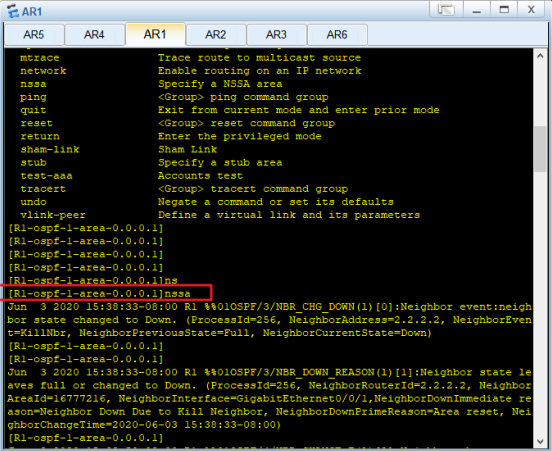Viewport: 552px width, 451px height.
Task: Click the scrollbar down arrow
Action: [540, 441]
